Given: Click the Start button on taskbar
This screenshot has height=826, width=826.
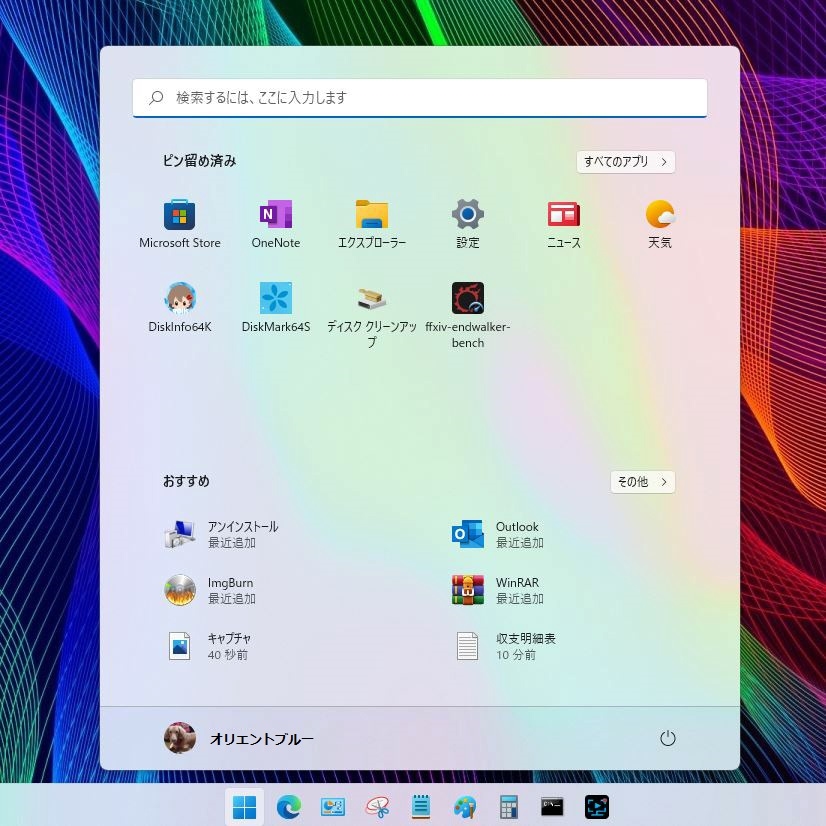Looking at the screenshot, I should (x=244, y=807).
